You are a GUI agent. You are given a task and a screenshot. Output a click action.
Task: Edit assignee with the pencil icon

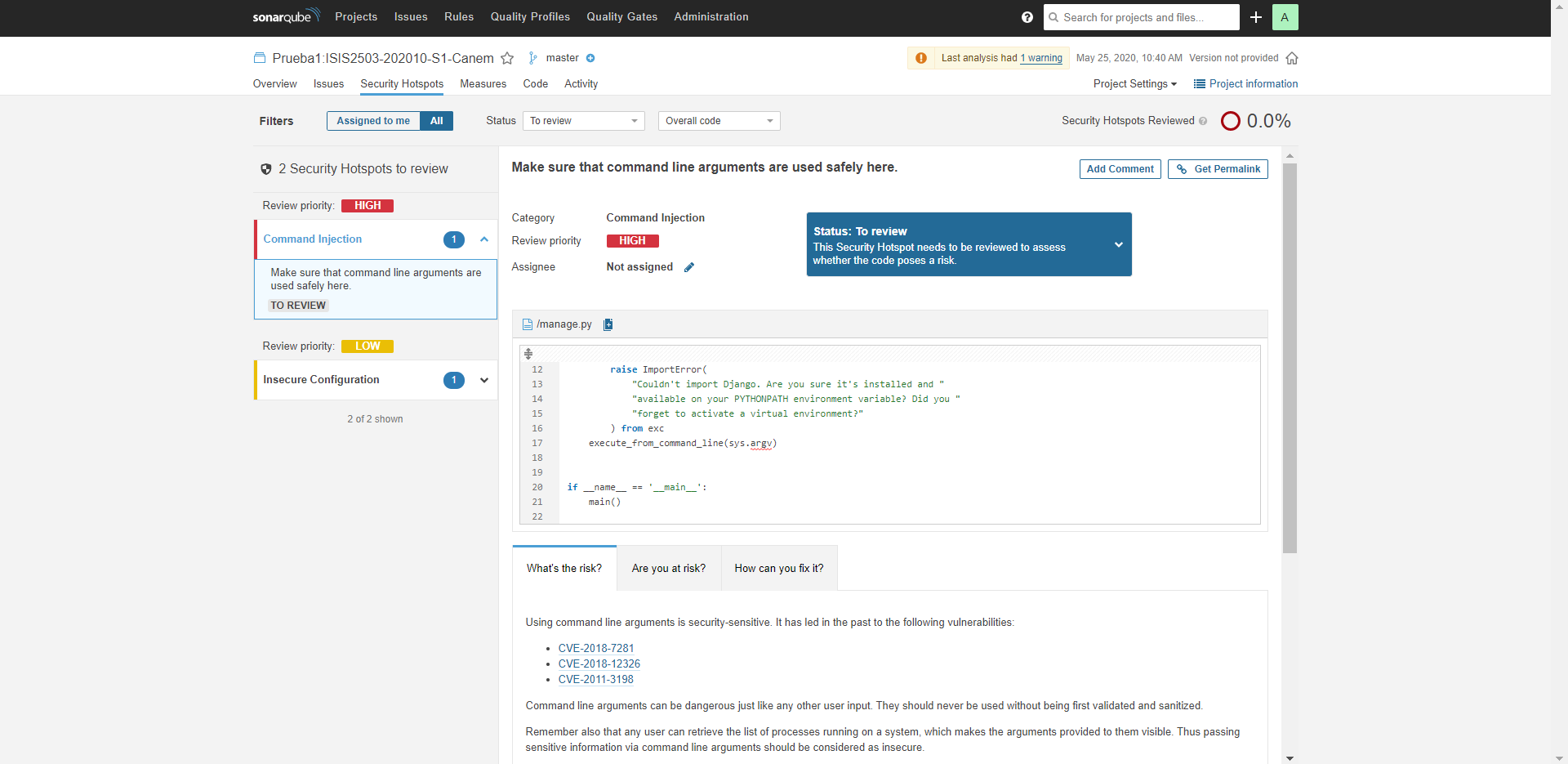689,267
